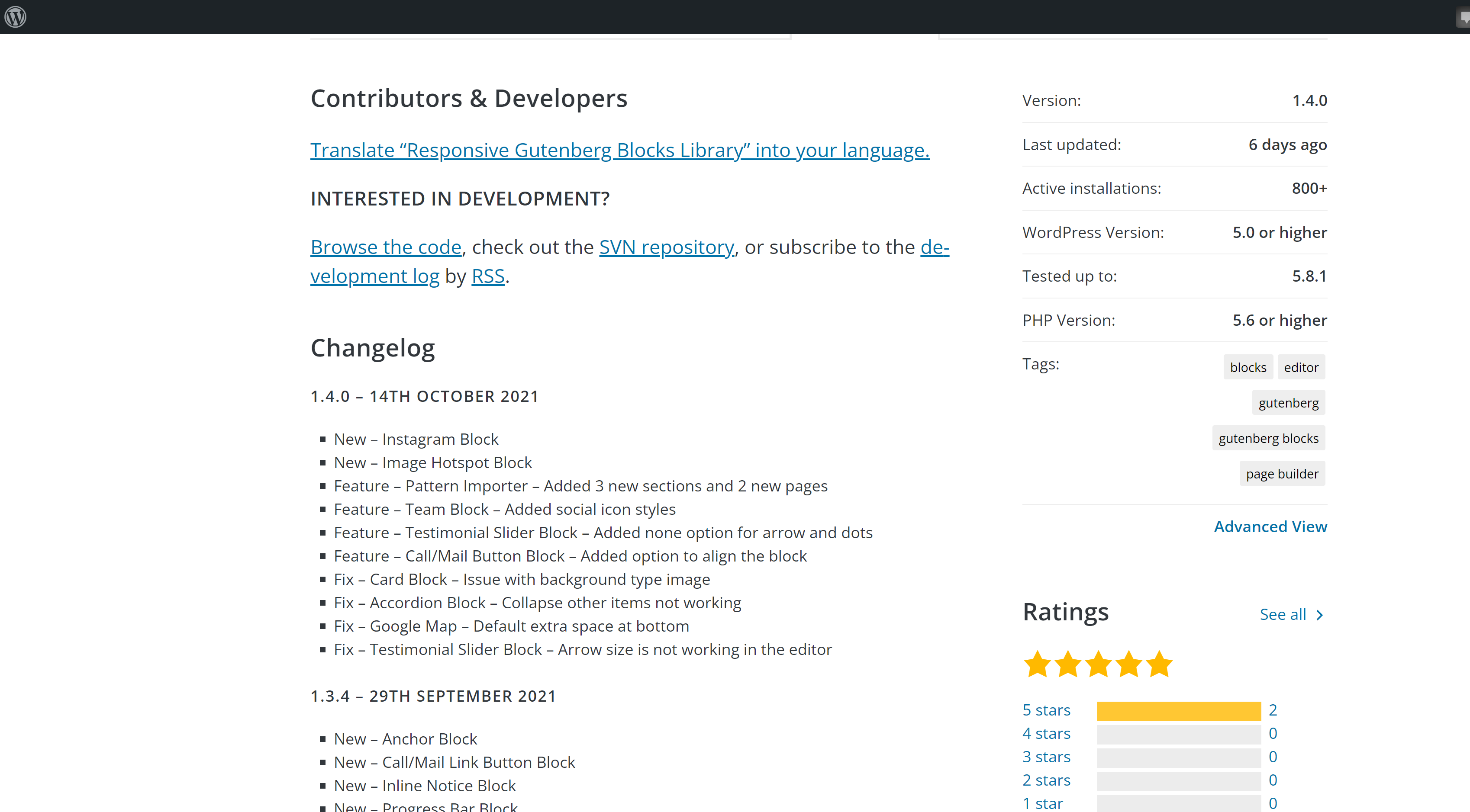Select the gutenberg blocks tag
This screenshot has width=1470, height=812.
click(1269, 438)
